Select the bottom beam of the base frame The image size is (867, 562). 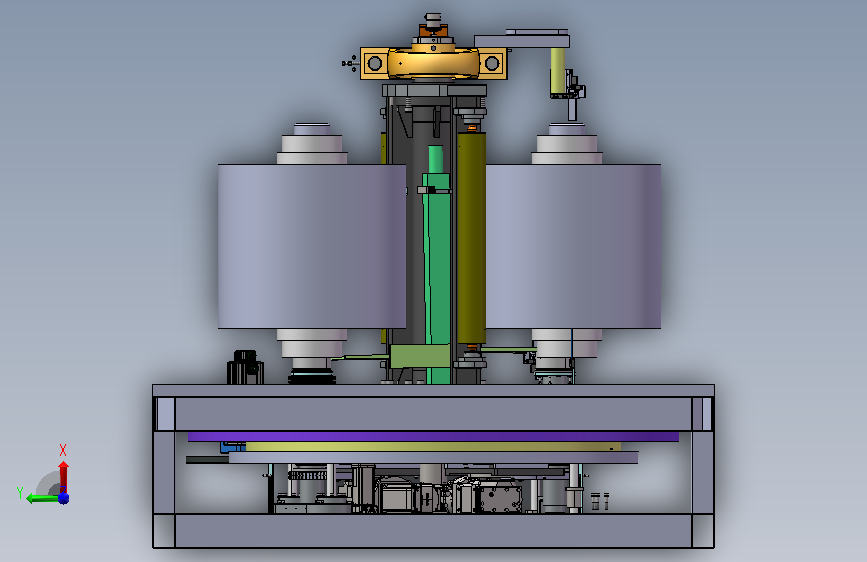pyautogui.click(x=434, y=531)
